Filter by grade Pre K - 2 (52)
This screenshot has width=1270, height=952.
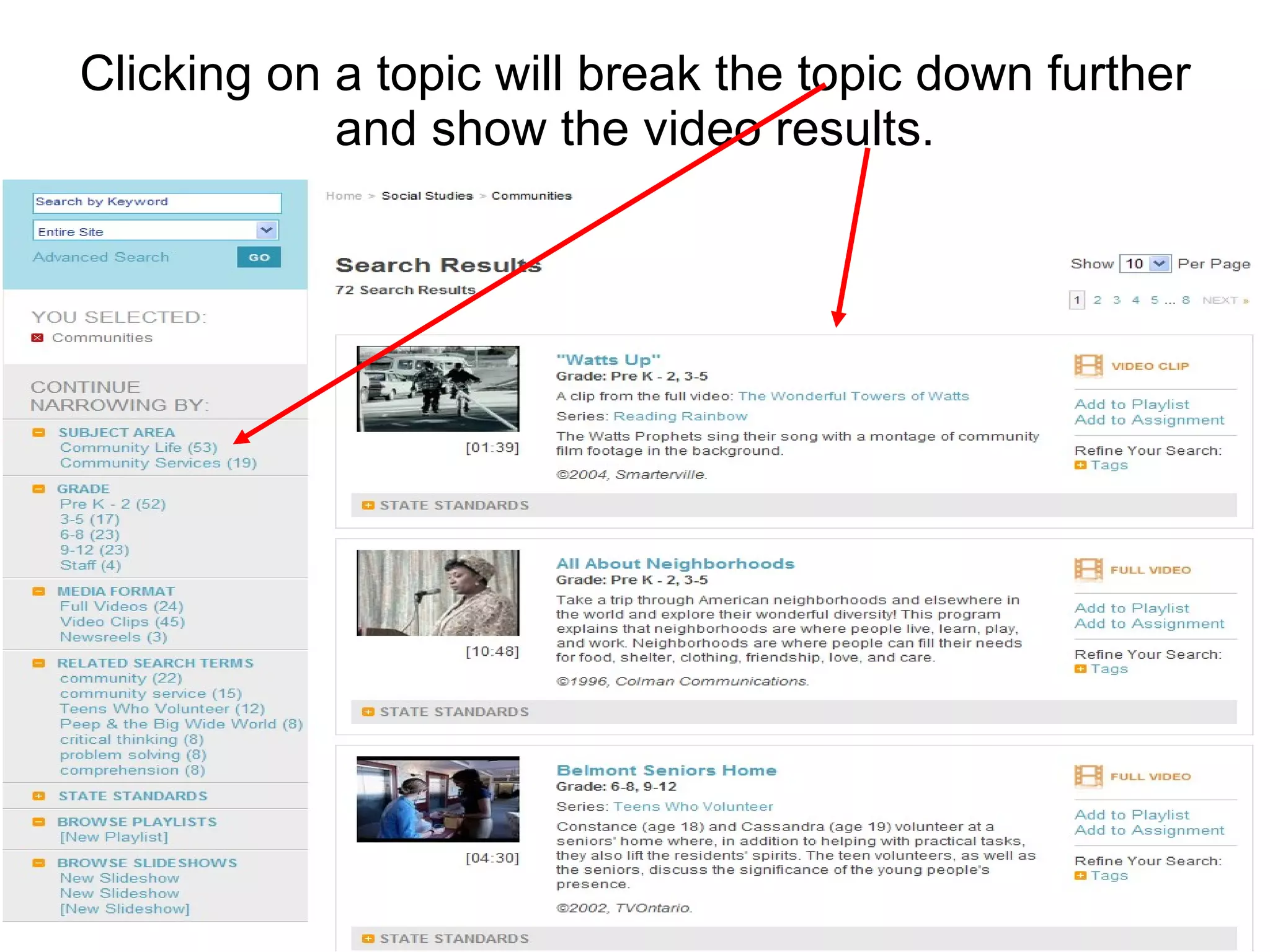point(113,504)
